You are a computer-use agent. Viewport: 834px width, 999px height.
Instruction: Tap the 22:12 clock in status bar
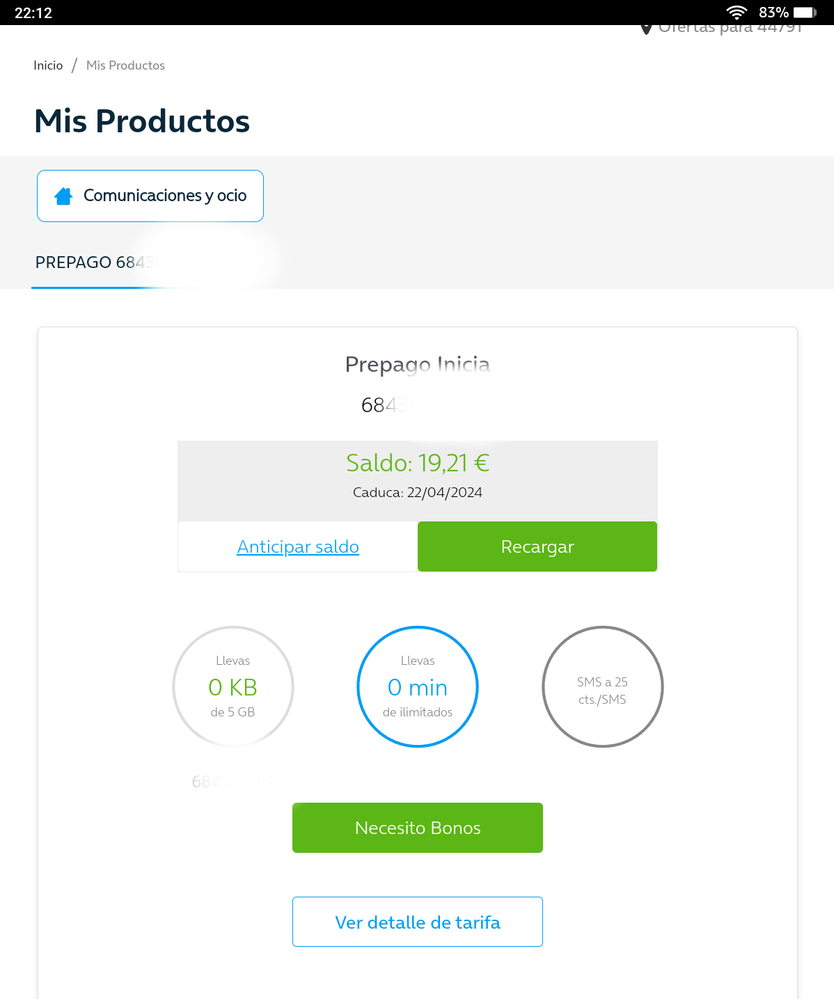tap(33, 12)
